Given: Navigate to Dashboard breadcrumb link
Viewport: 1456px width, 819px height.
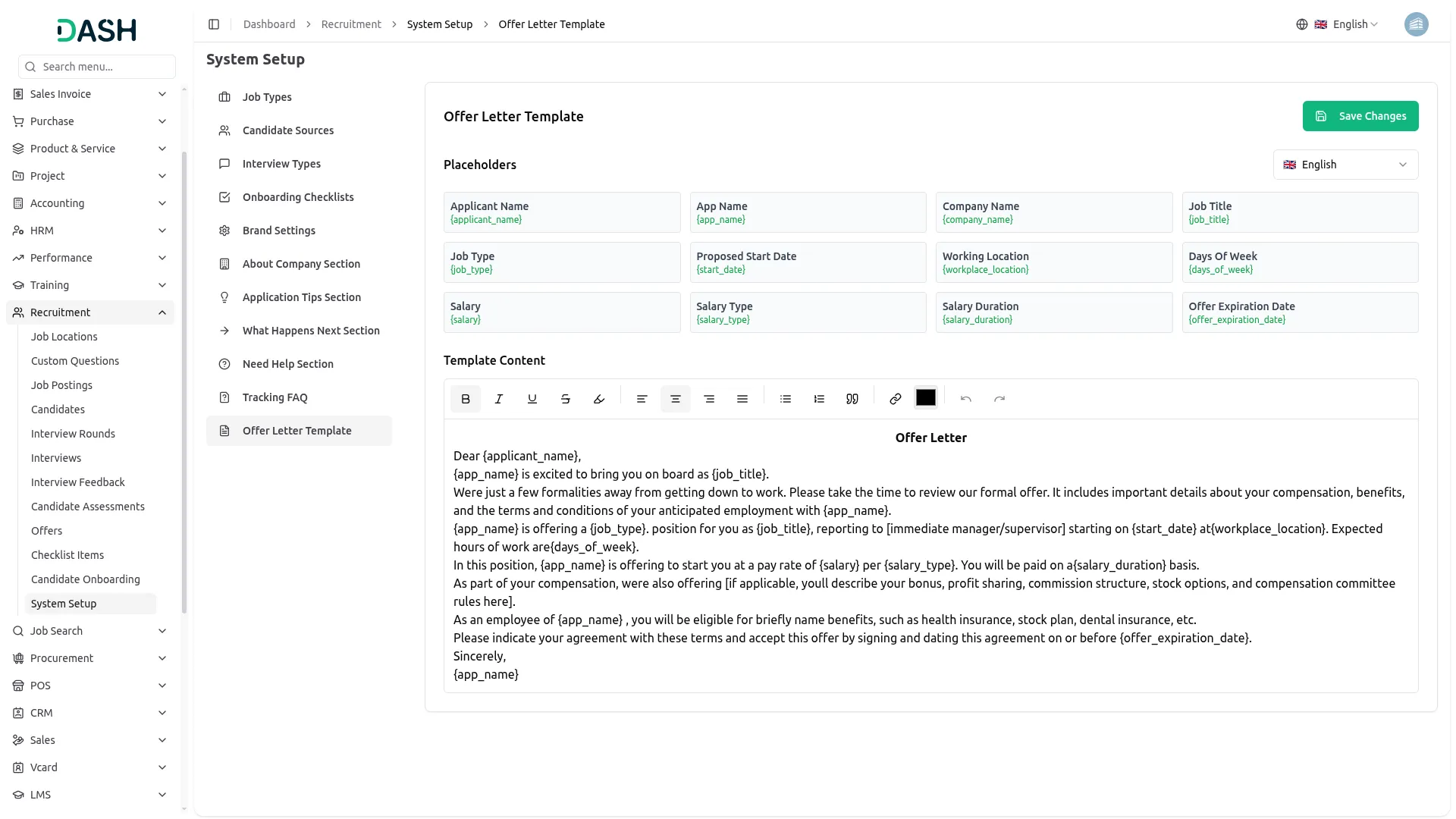Looking at the screenshot, I should tap(269, 24).
